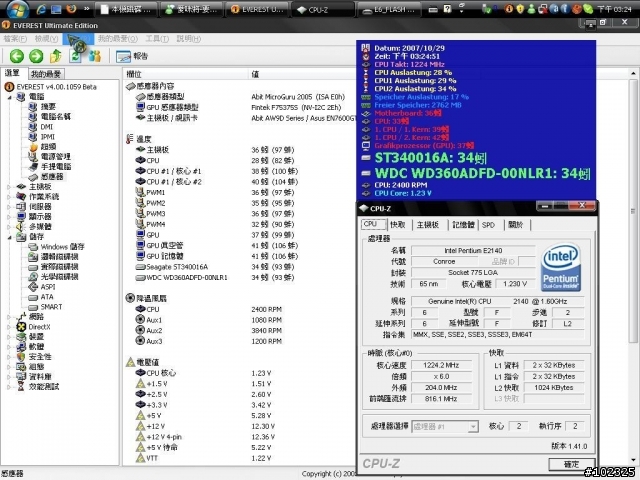Open the 檢視(V) menu

(46, 39)
